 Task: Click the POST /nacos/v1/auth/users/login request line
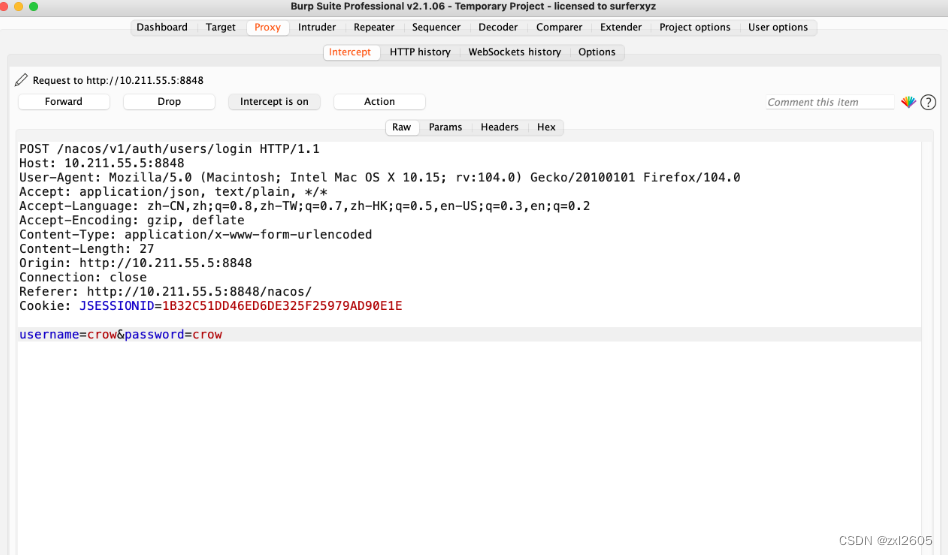click(169, 149)
